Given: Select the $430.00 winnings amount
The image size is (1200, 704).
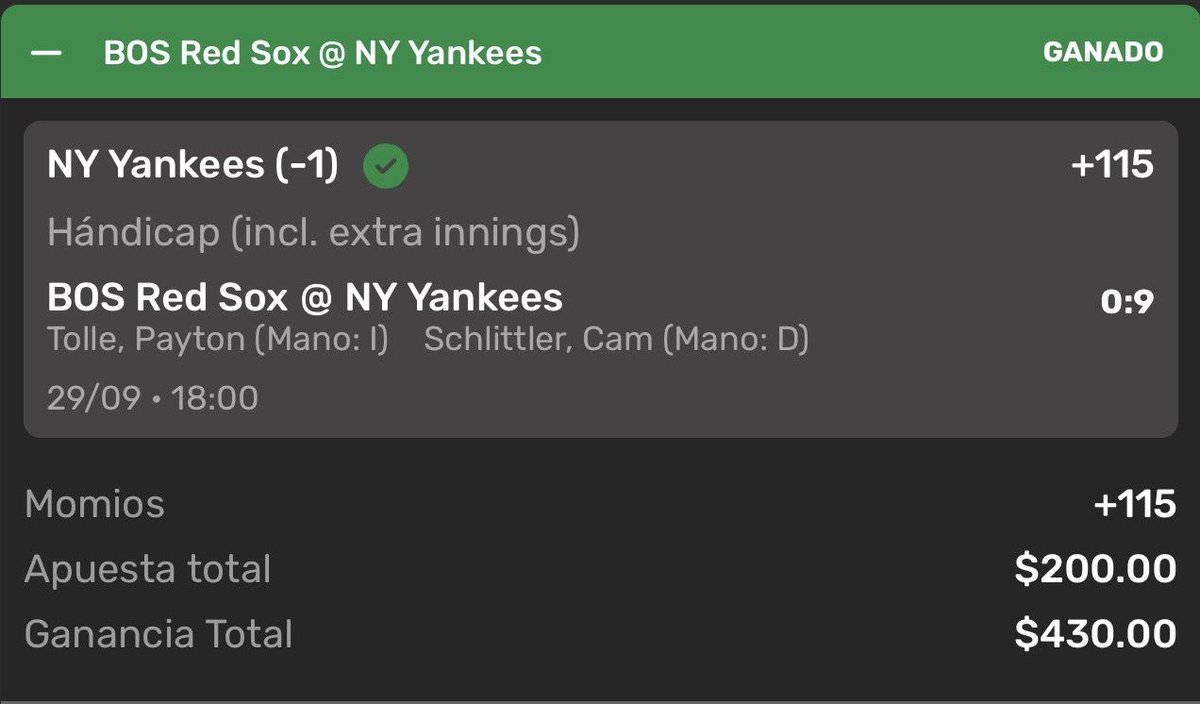Looking at the screenshot, I should tap(1095, 634).
